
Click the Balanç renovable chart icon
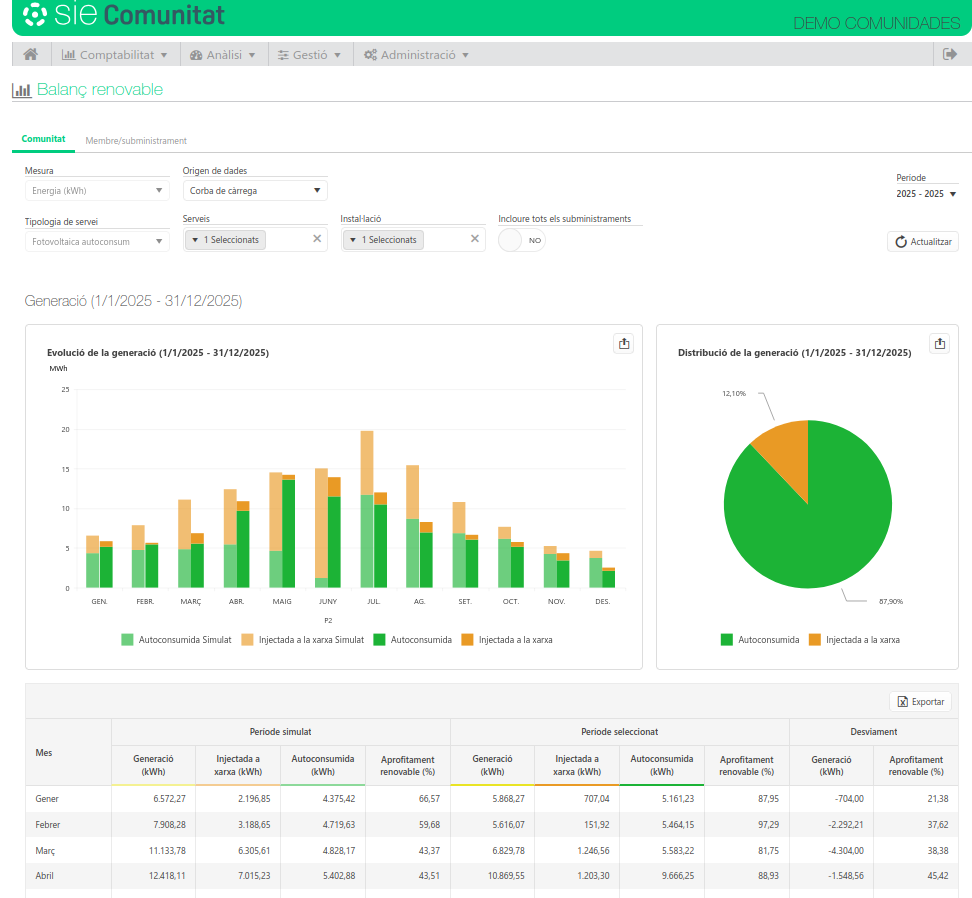[x=21, y=90]
